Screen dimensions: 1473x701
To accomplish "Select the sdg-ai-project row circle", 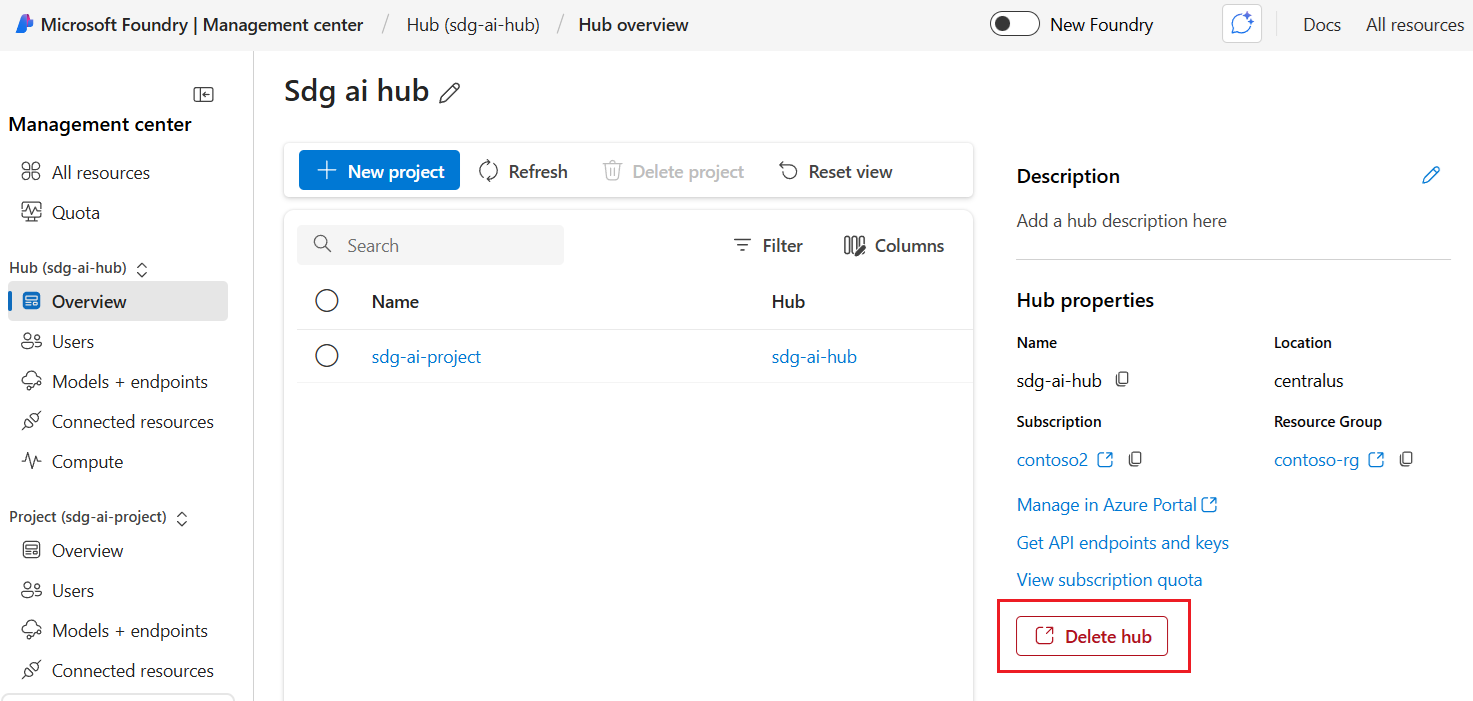I will (327, 356).
